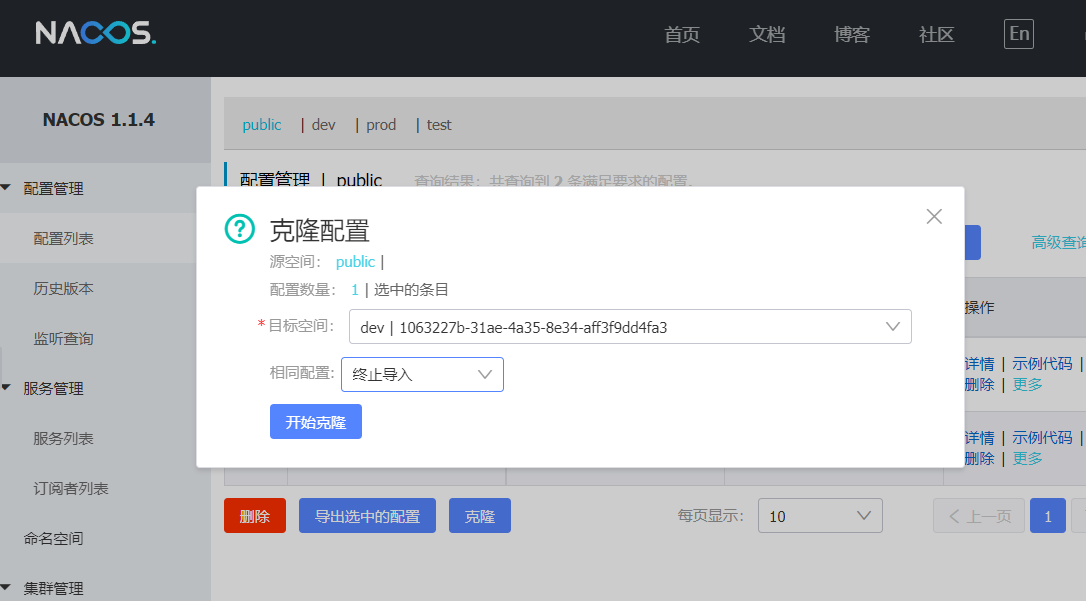Select the dev namespace tab
The height and width of the screenshot is (601, 1086).
[323, 125]
